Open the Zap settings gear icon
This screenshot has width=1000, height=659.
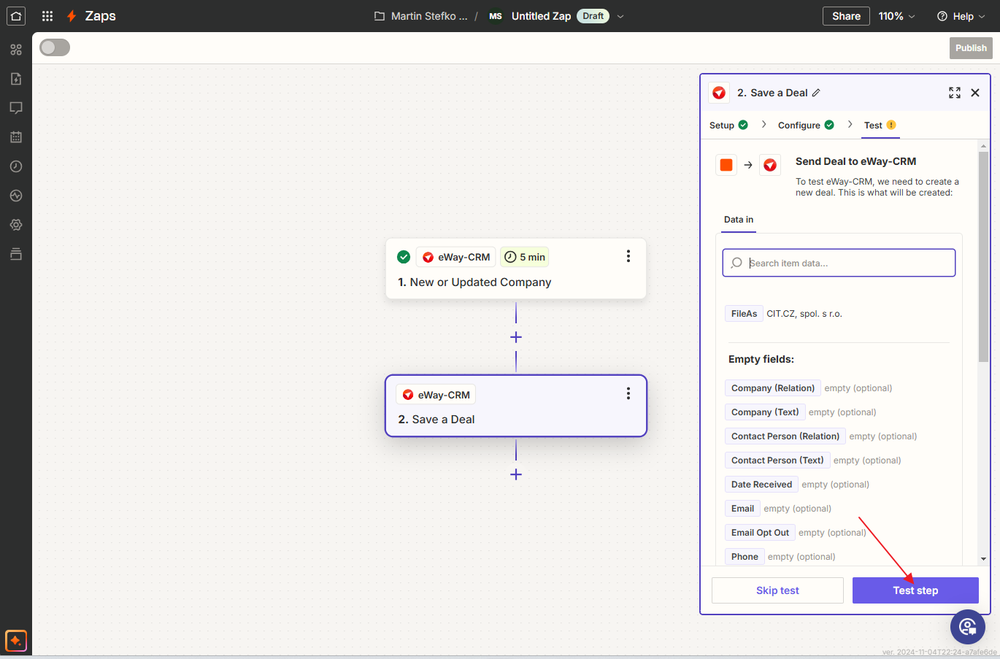[x=16, y=225]
